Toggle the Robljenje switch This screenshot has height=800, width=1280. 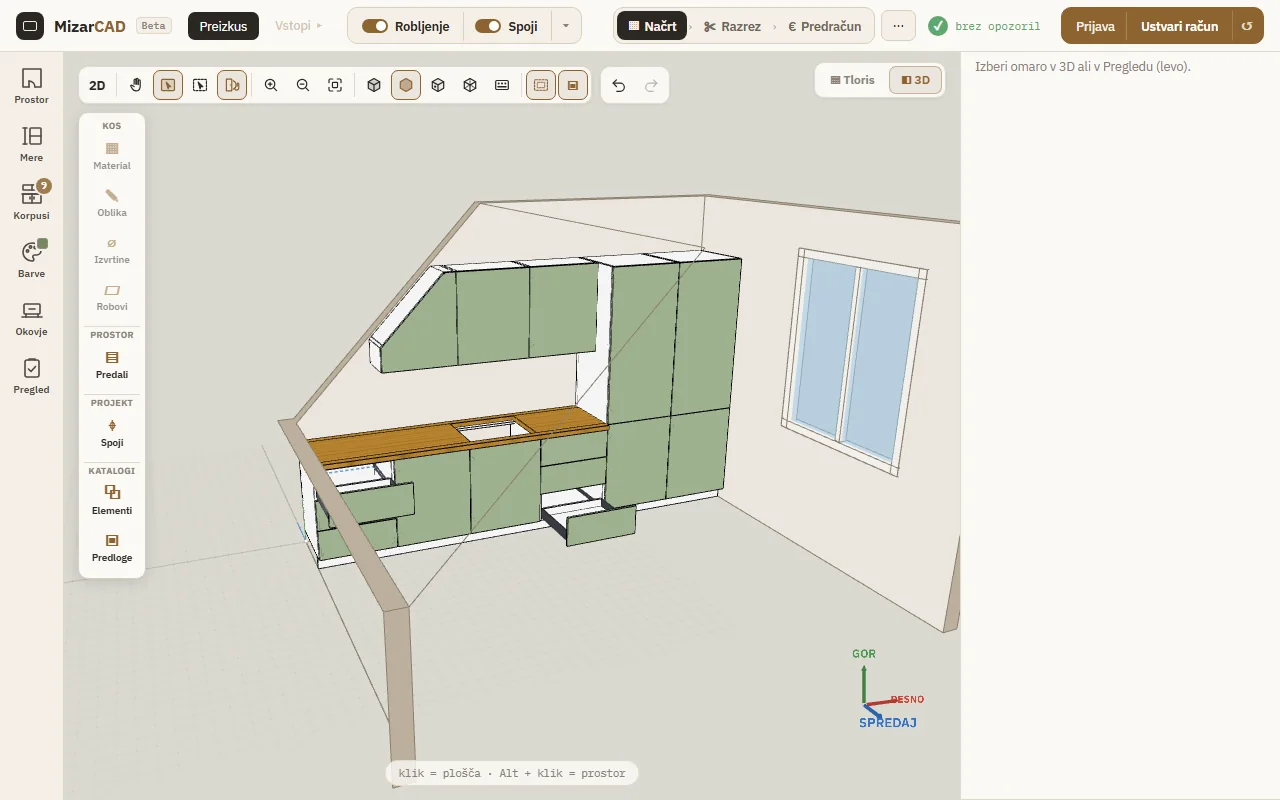pyautogui.click(x=375, y=26)
